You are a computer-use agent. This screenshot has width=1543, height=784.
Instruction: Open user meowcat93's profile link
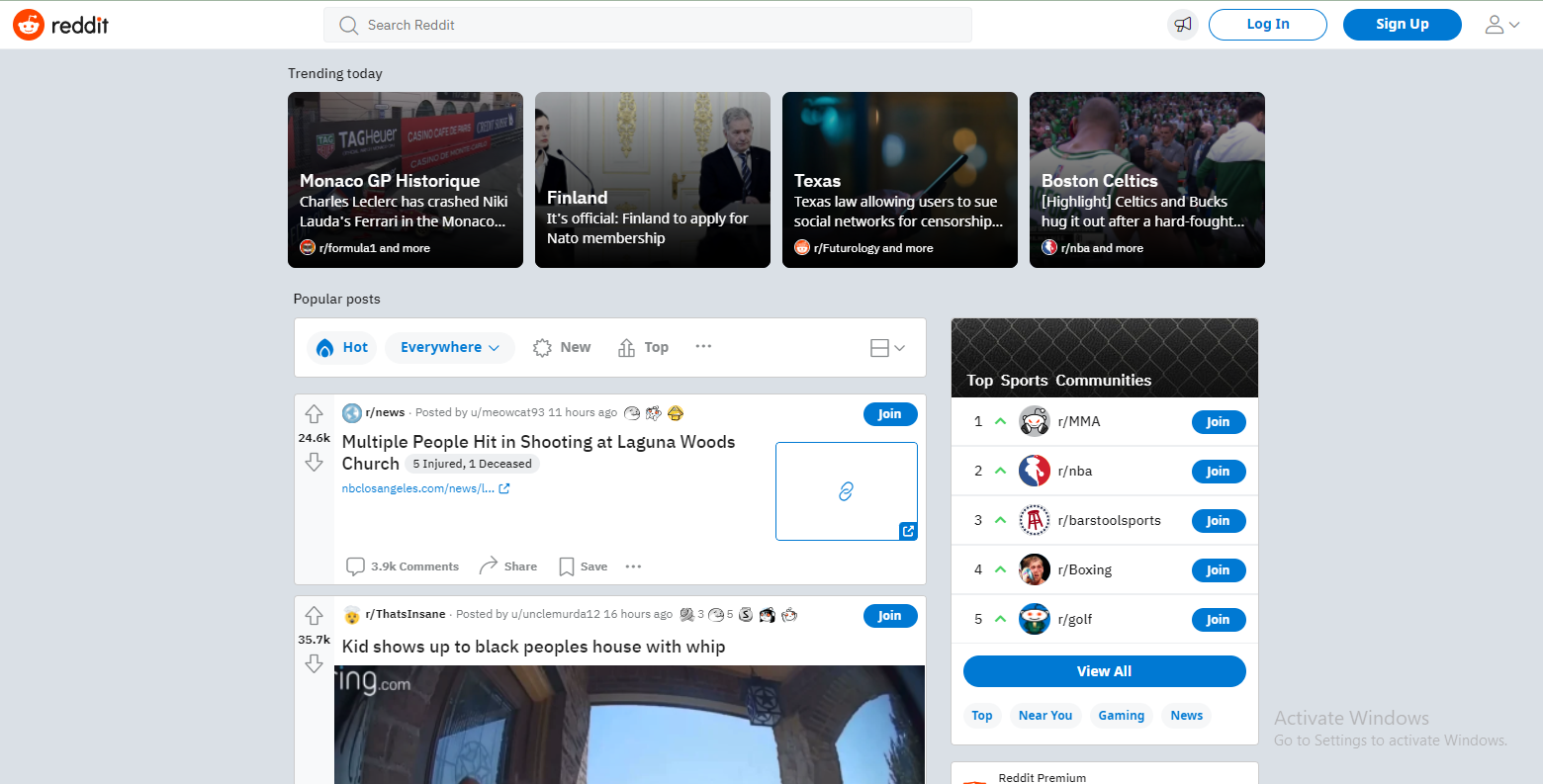(507, 412)
